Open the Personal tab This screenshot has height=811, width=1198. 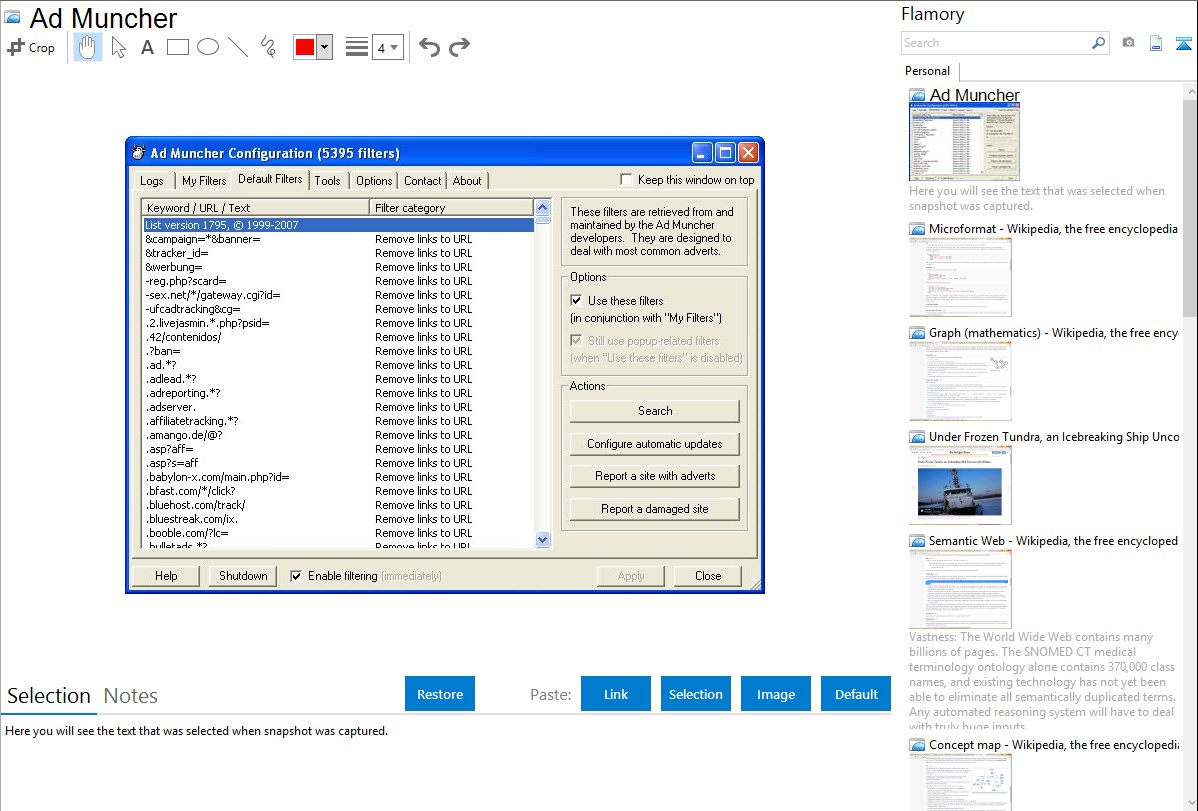(927, 71)
